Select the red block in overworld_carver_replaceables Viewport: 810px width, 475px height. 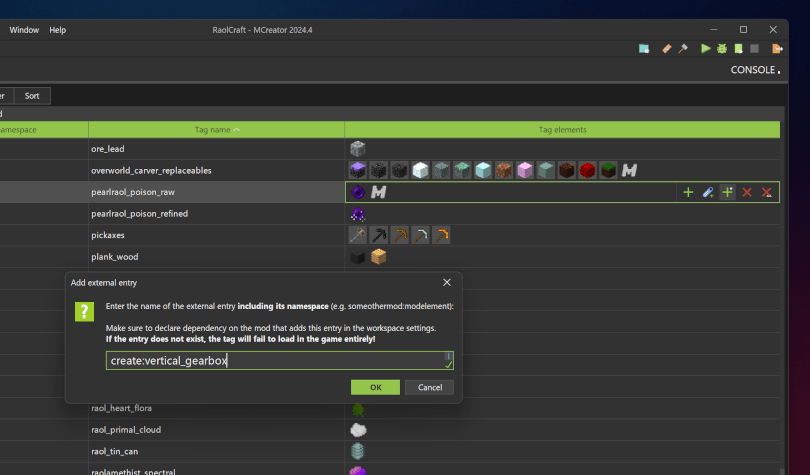(x=587, y=170)
